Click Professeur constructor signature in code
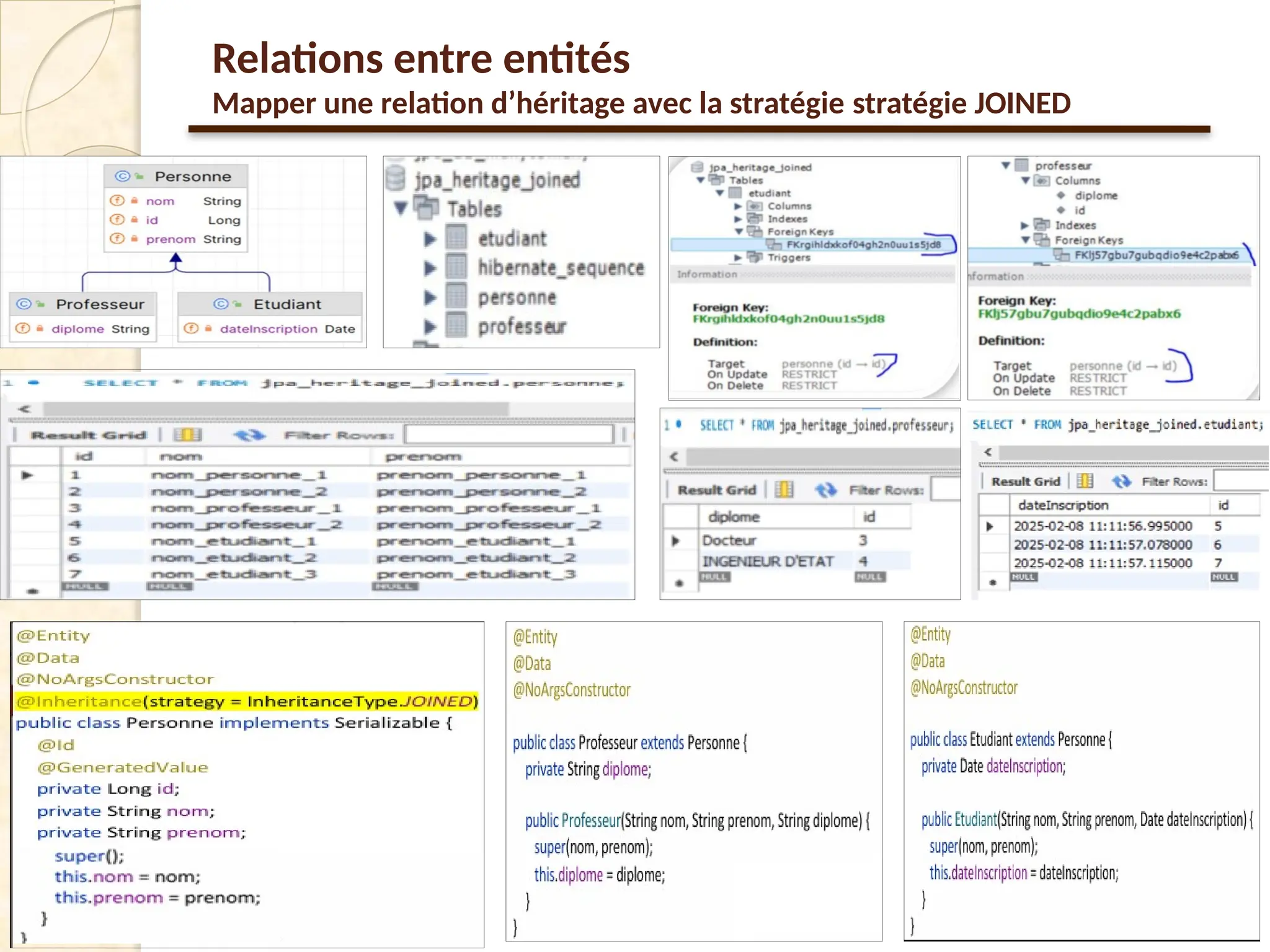Screen dimensions: 1270x952 pos(697,821)
